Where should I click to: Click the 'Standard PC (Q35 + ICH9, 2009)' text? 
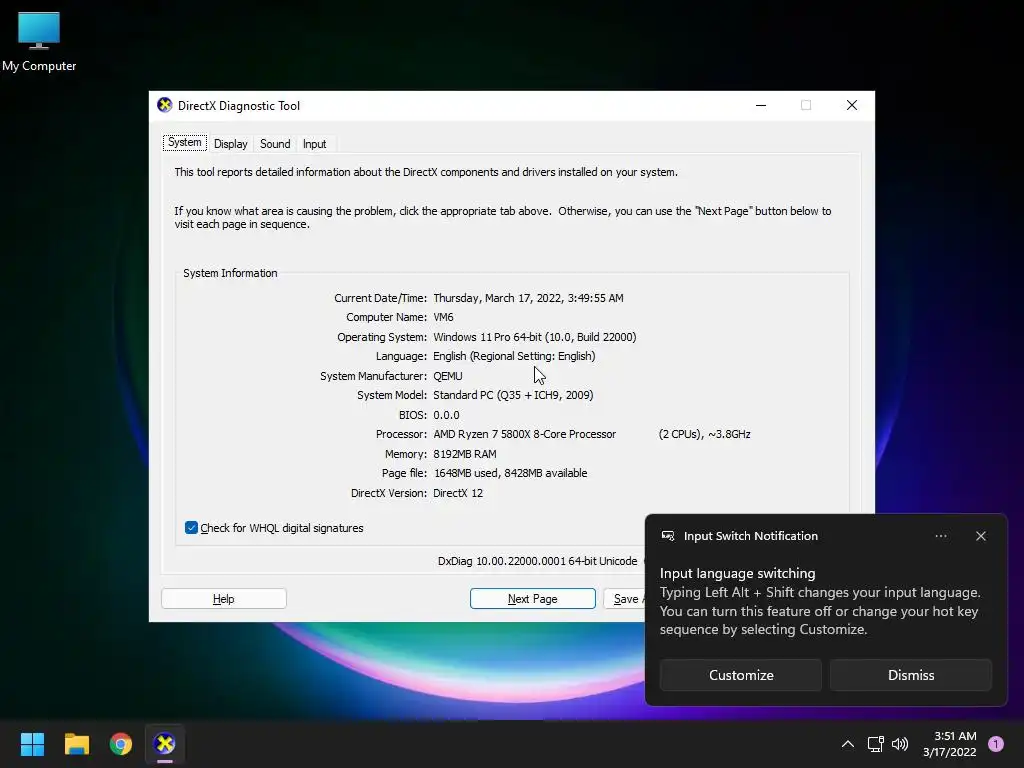(x=513, y=395)
